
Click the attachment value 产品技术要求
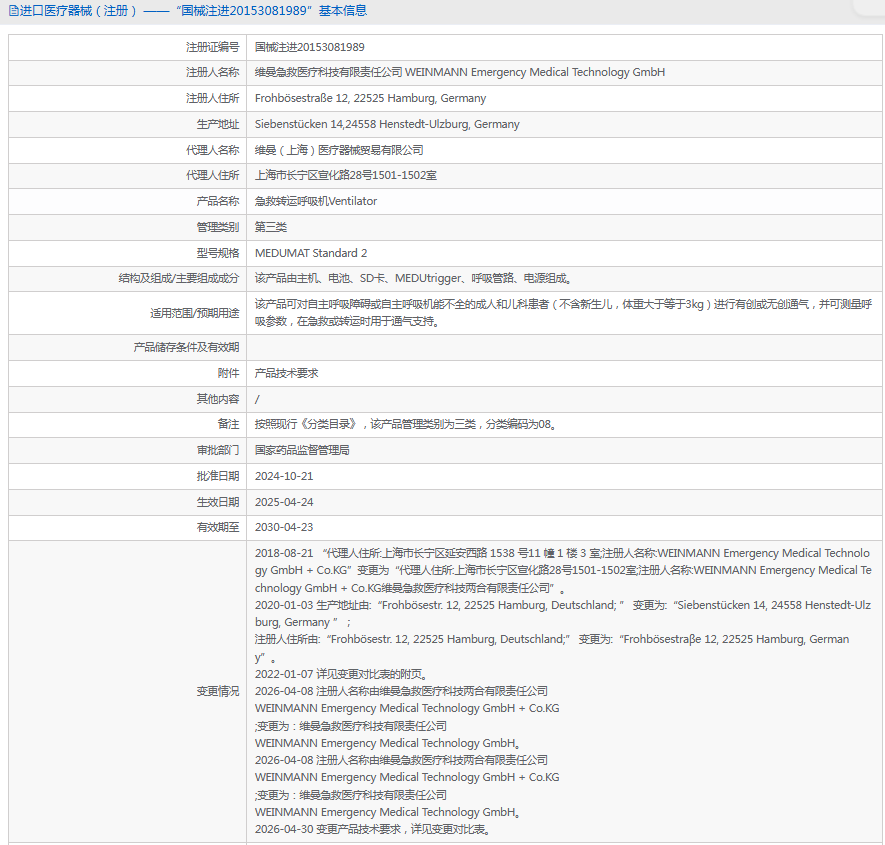287,373
